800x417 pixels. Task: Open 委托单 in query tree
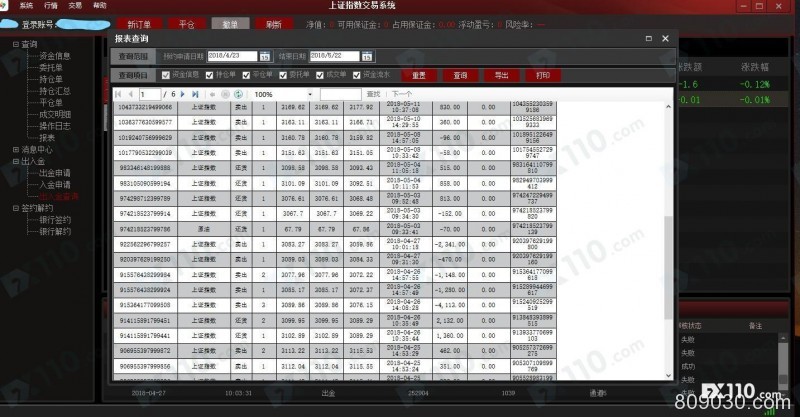[51, 68]
